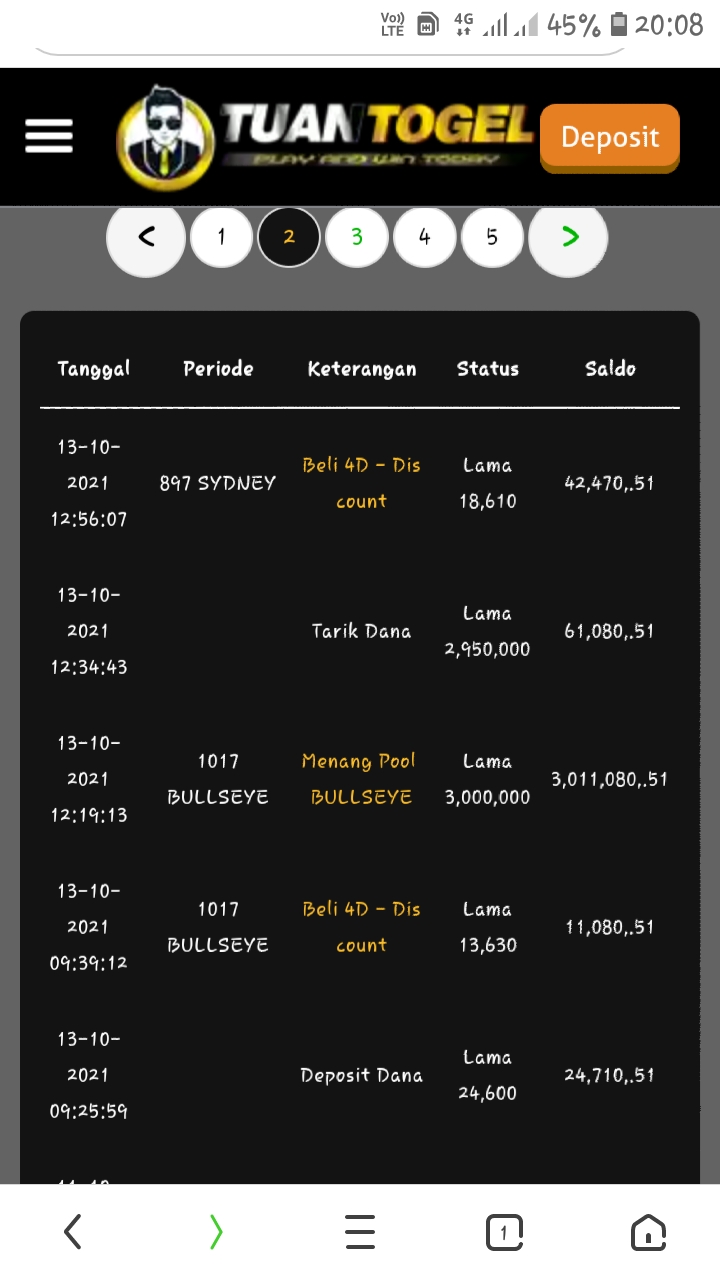Go to previous page arrow
Image resolution: width=720 pixels, height=1280 pixels.
click(x=146, y=237)
